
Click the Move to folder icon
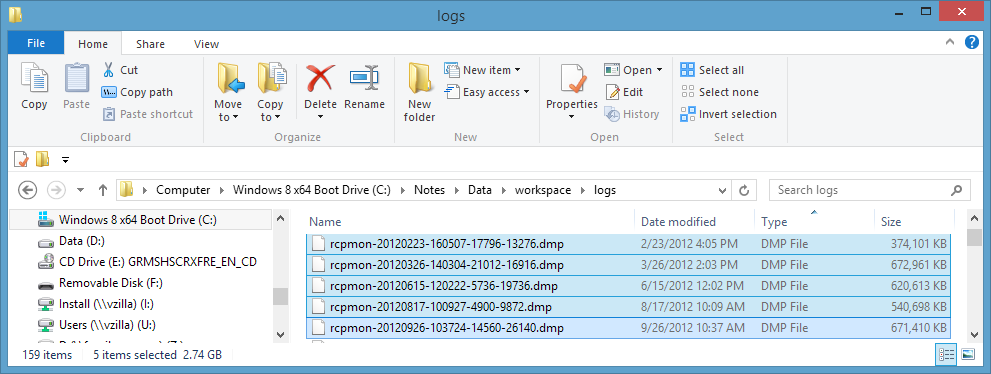click(230, 79)
